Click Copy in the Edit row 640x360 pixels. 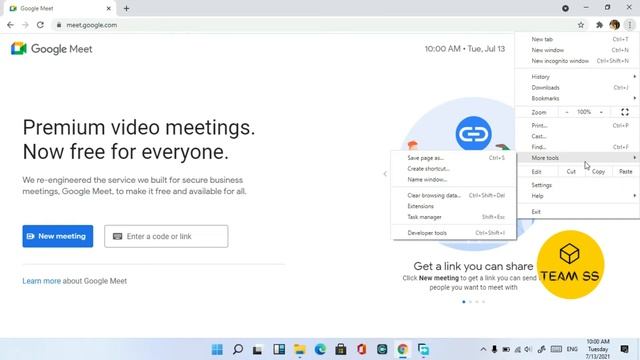(x=598, y=172)
